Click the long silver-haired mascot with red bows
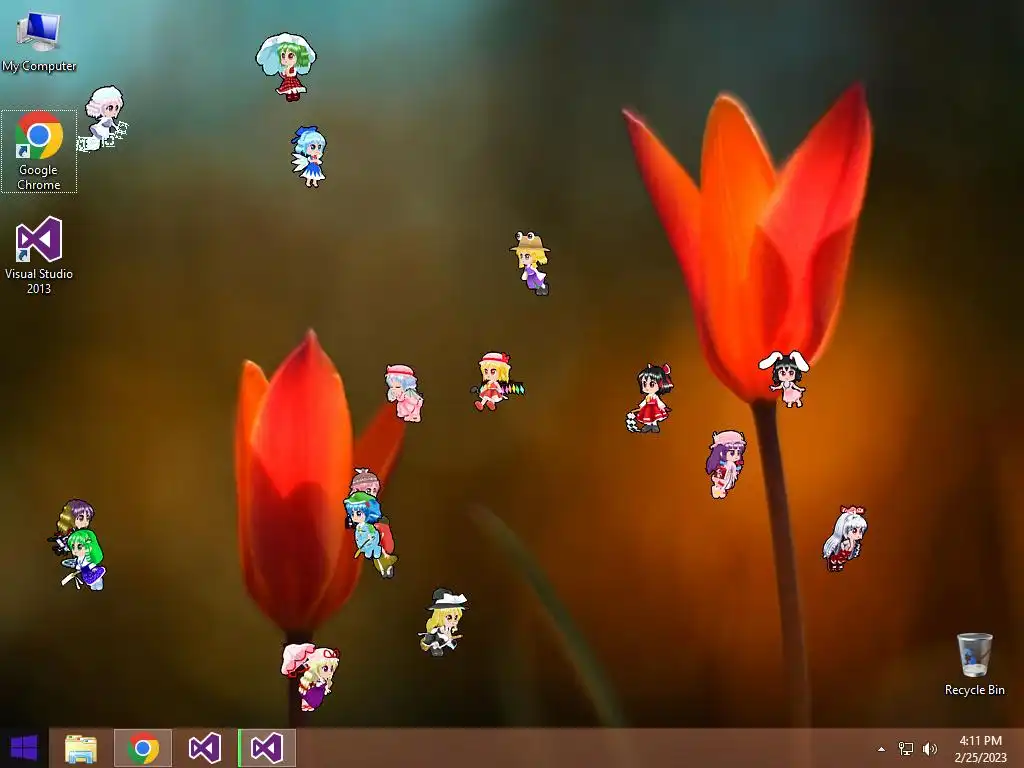This screenshot has width=1024, height=768. 844,538
